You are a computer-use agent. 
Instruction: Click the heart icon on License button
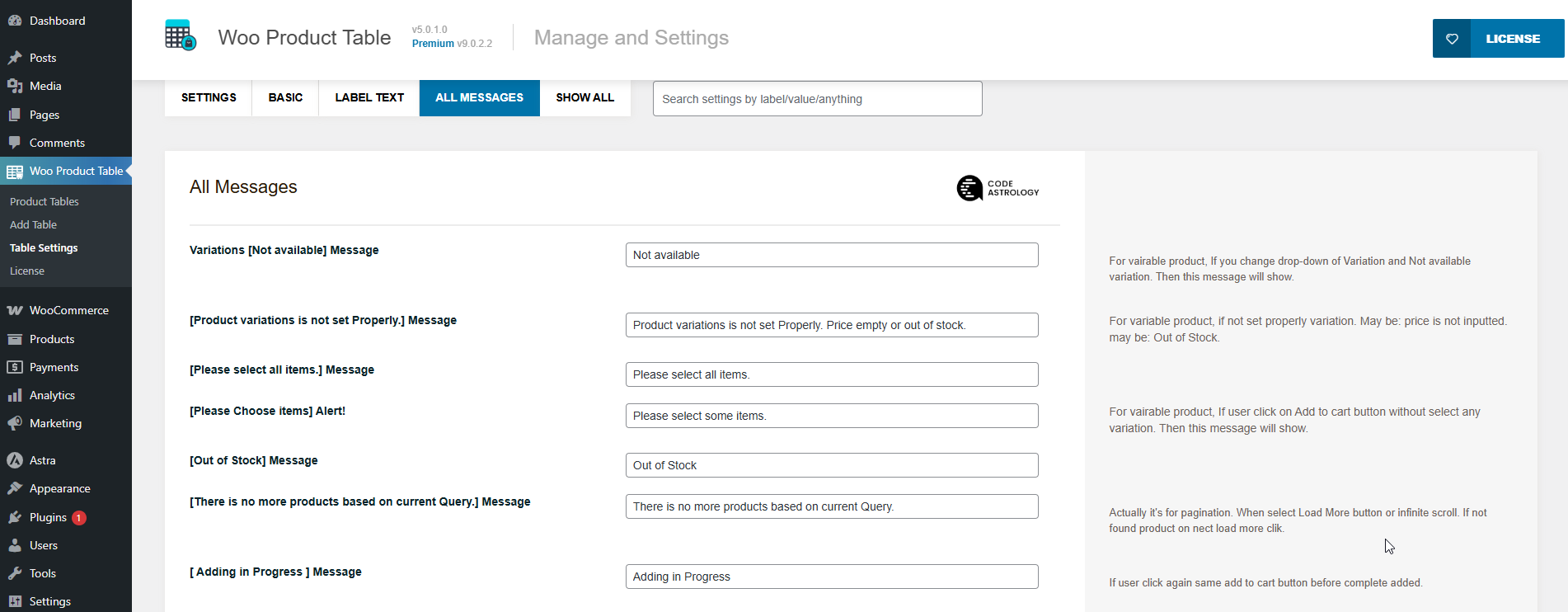tap(1452, 39)
